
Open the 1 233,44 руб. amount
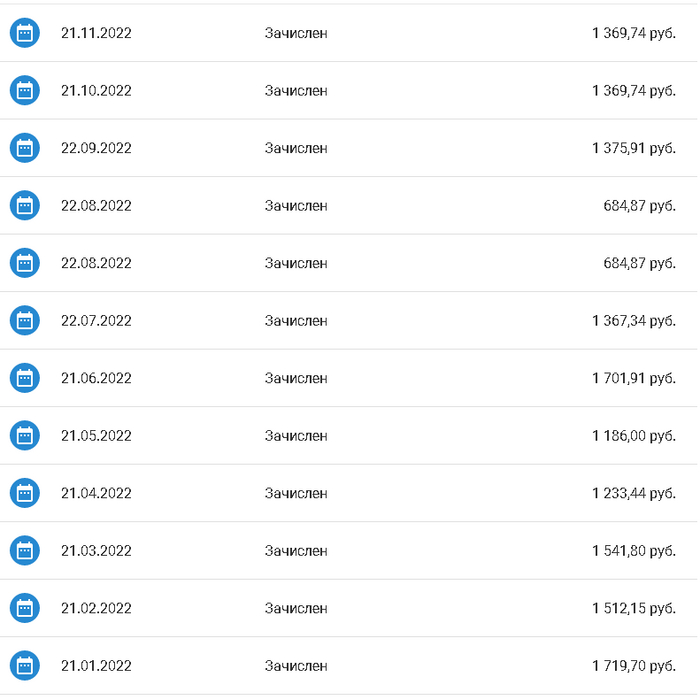click(x=633, y=493)
